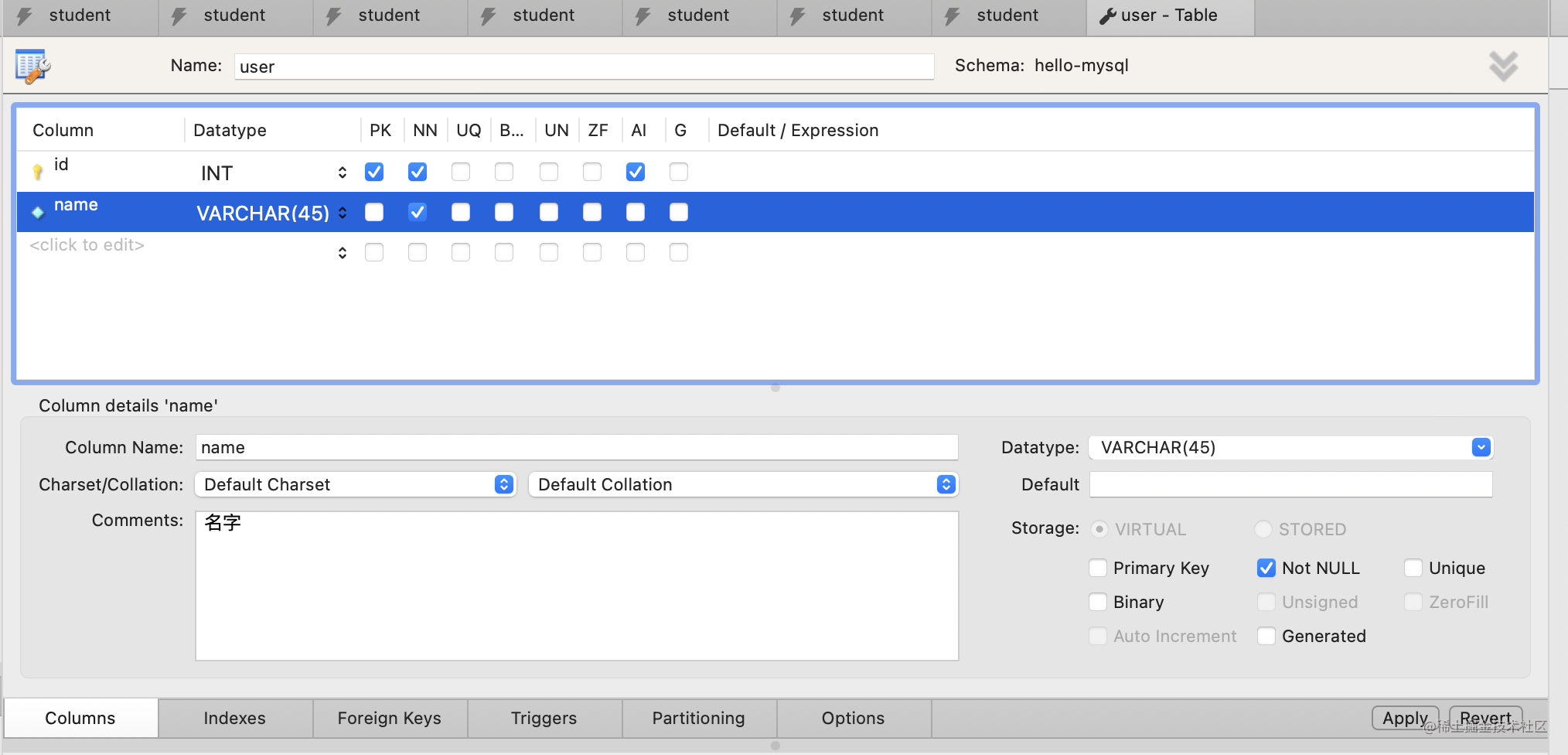
Task: Switch to the Options tab
Action: point(854,718)
